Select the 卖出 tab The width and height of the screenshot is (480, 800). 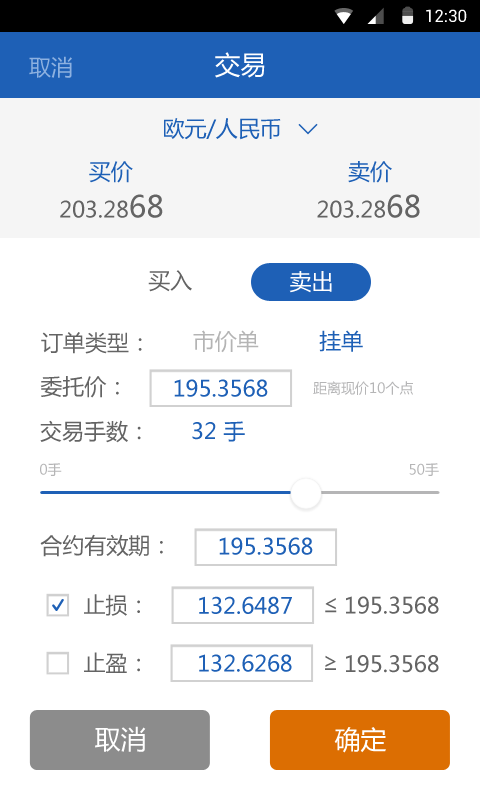click(311, 282)
